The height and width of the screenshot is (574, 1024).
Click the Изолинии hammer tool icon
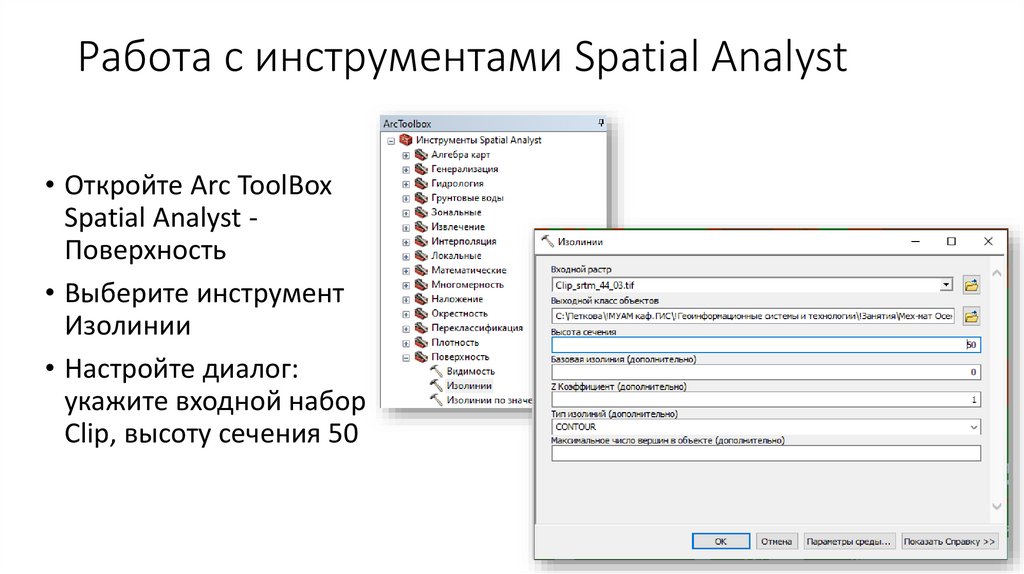point(436,385)
